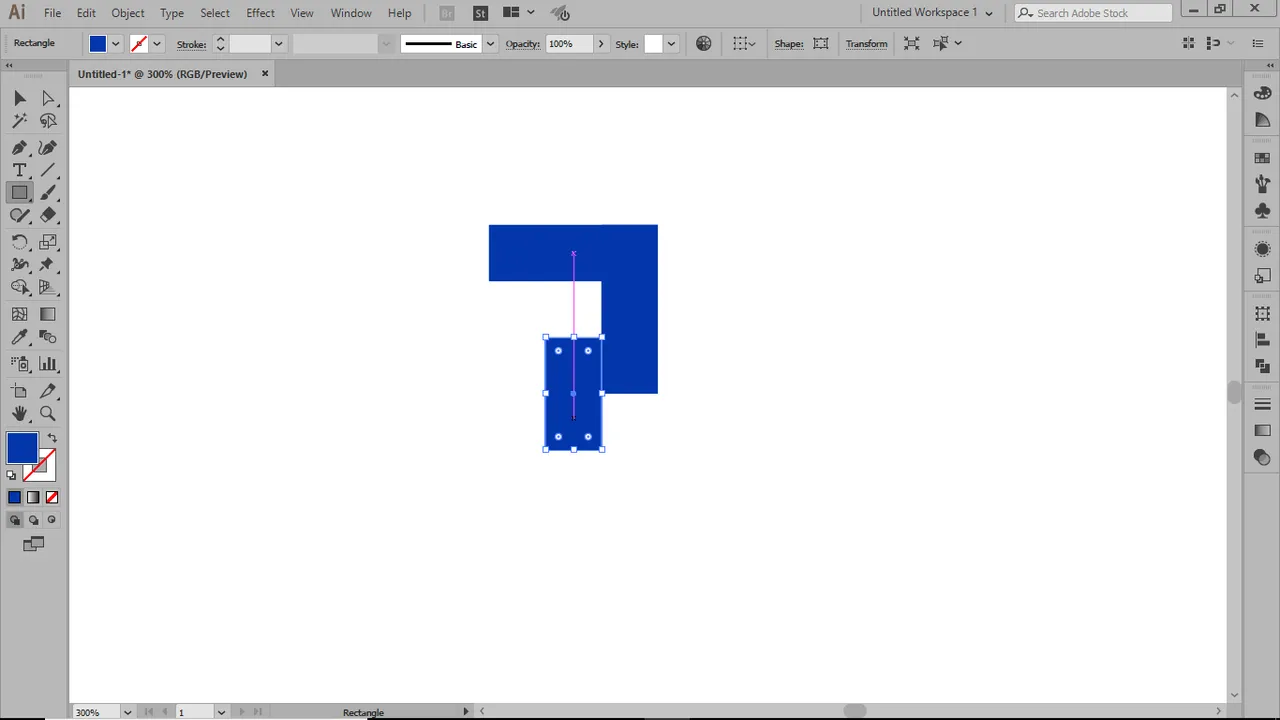Select the Width (warp) tool
The width and height of the screenshot is (1280, 720).
tap(20, 265)
